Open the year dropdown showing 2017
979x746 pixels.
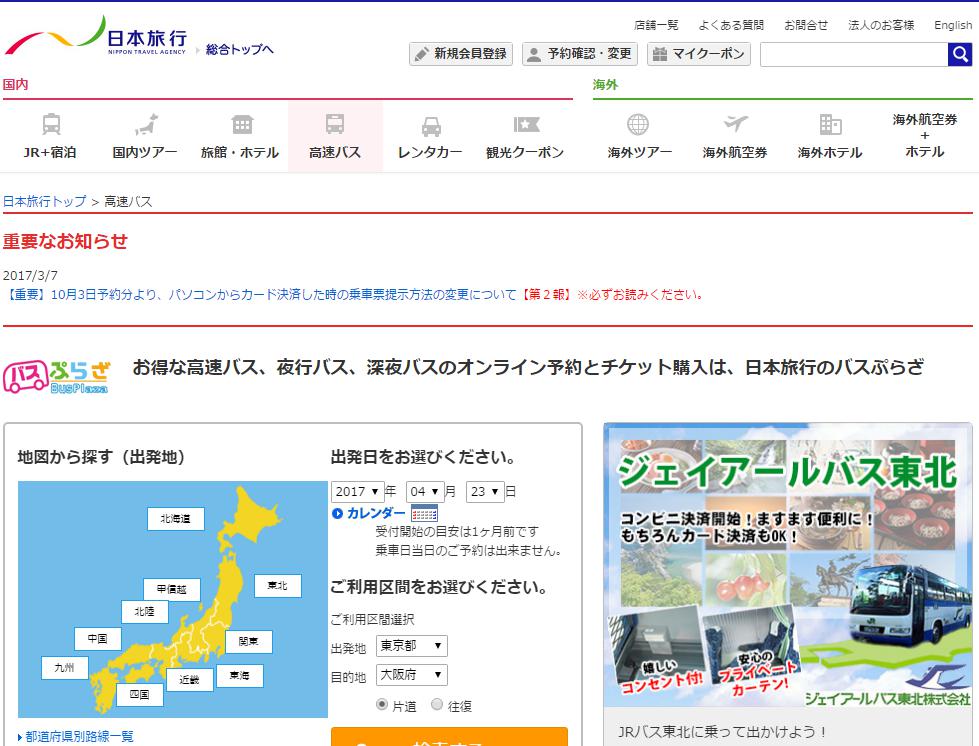(358, 492)
